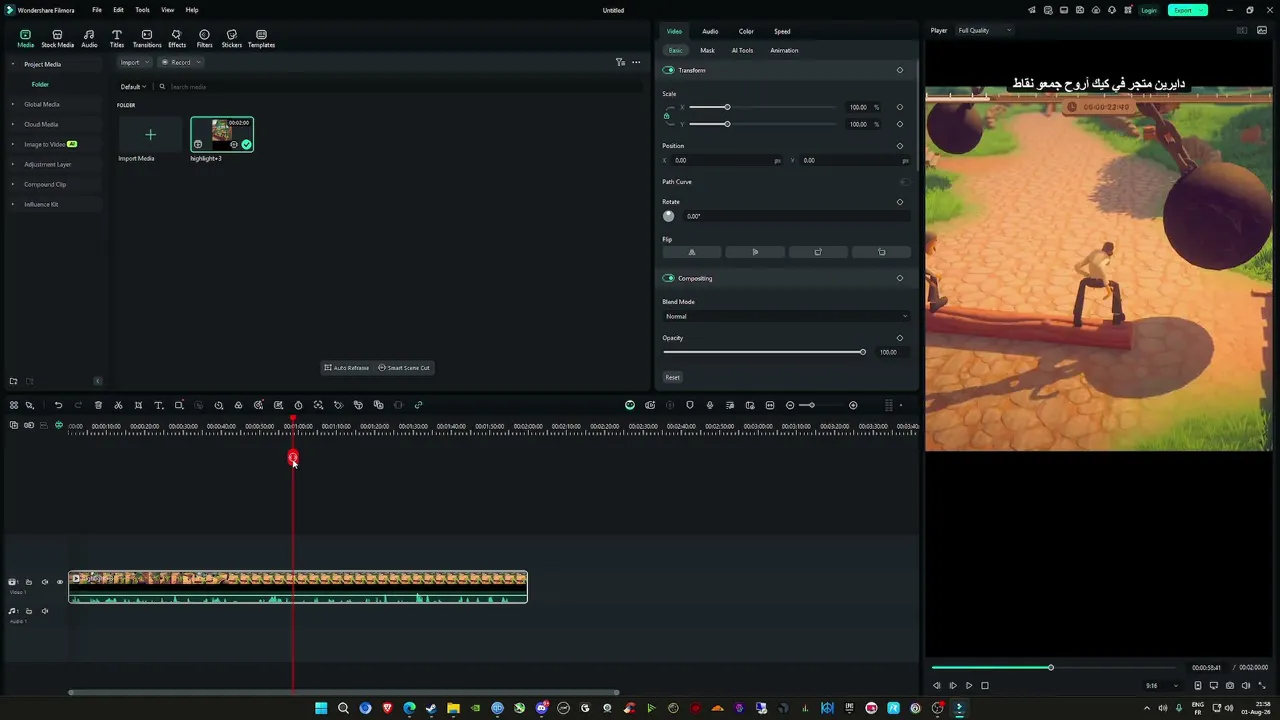Click the Reset button

tap(672, 377)
